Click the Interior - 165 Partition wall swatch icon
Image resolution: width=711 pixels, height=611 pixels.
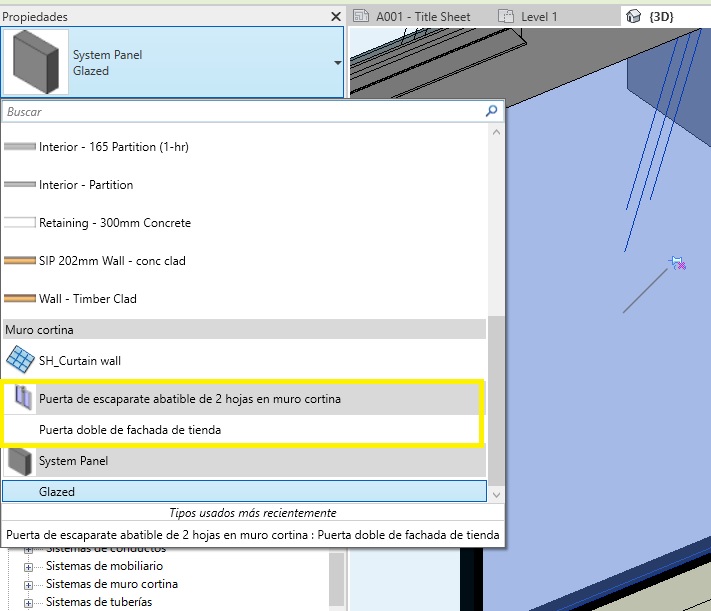(x=20, y=147)
